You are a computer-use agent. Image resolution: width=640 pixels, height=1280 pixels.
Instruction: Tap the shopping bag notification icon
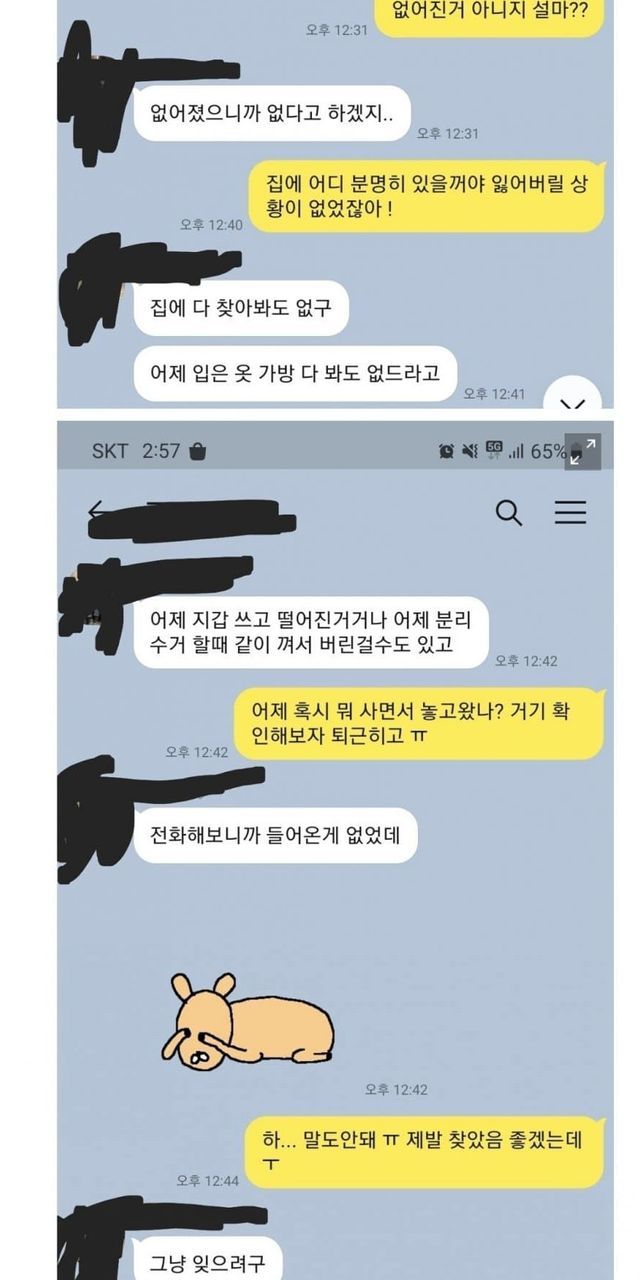(x=198, y=451)
